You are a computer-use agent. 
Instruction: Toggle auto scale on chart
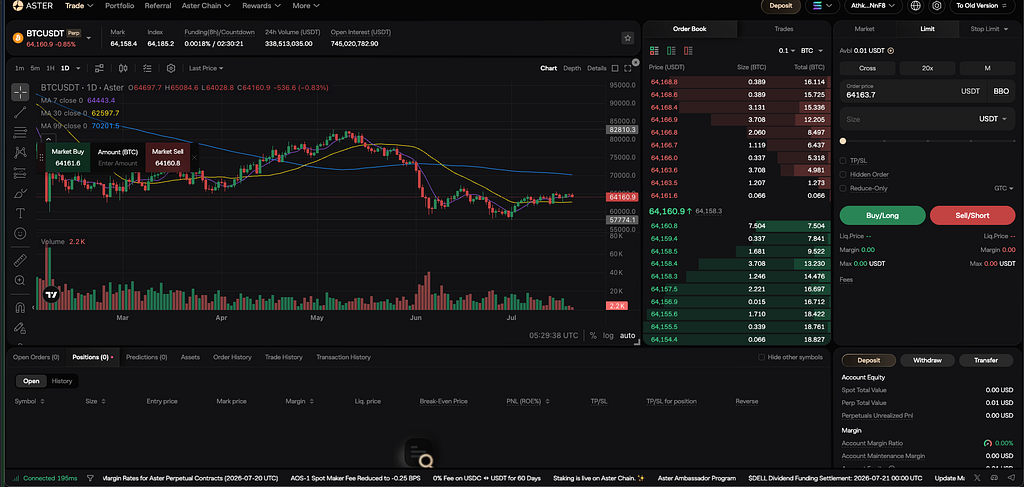pos(627,335)
